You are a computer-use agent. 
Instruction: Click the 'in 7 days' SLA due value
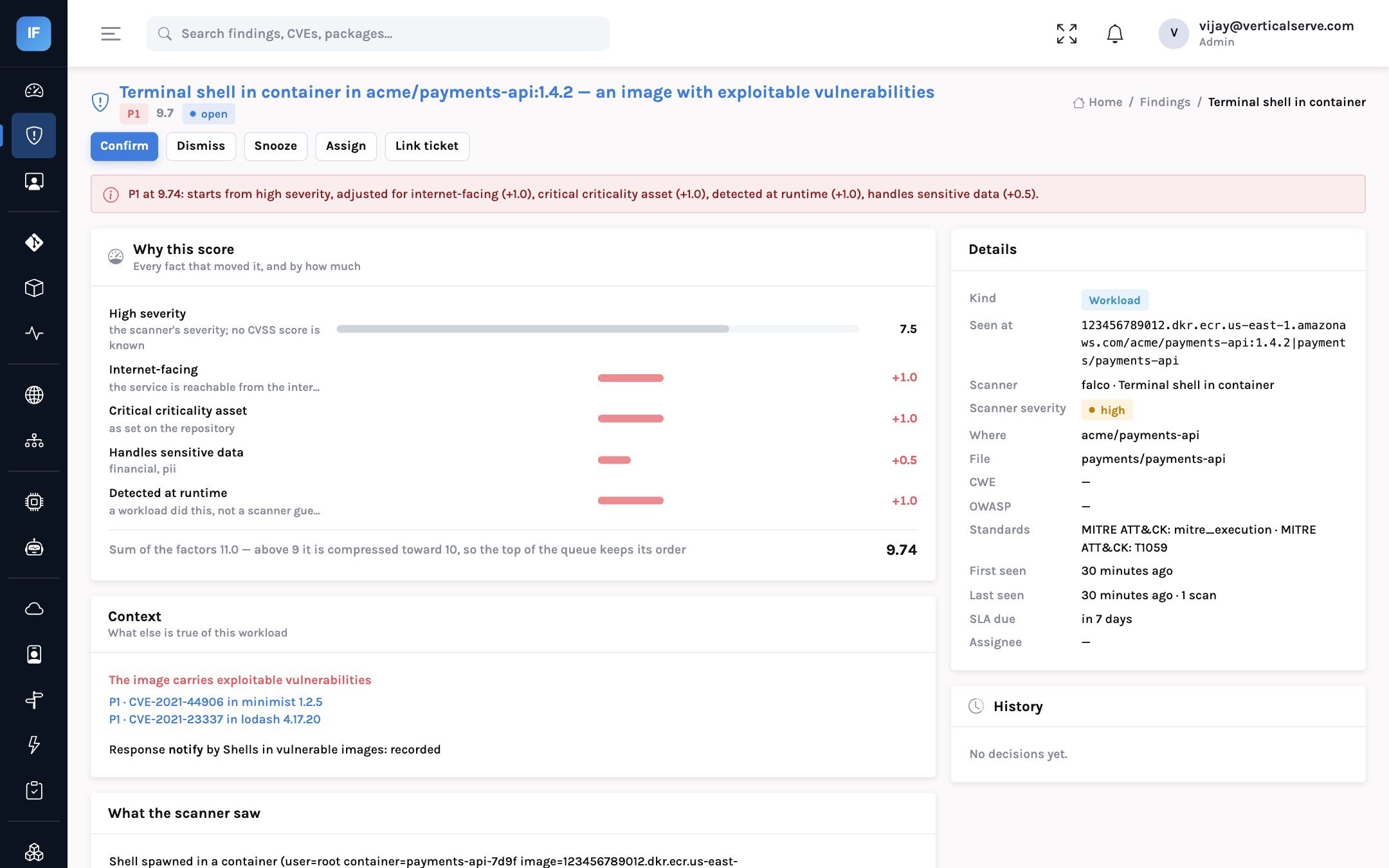(x=1107, y=619)
